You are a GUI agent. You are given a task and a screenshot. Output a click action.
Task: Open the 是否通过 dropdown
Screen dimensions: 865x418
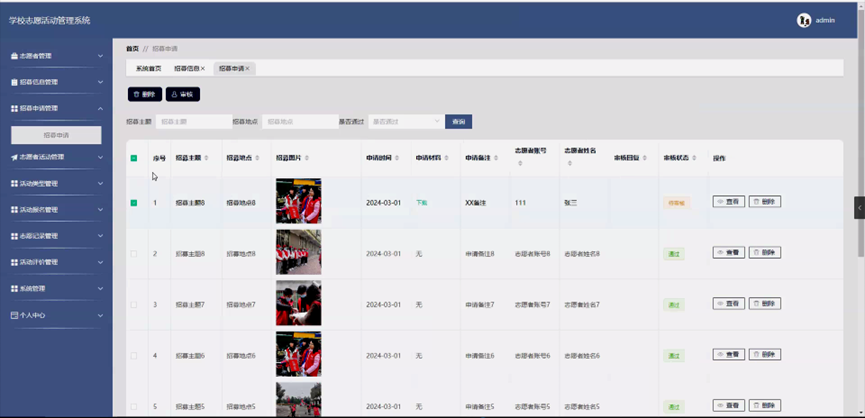coord(406,122)
